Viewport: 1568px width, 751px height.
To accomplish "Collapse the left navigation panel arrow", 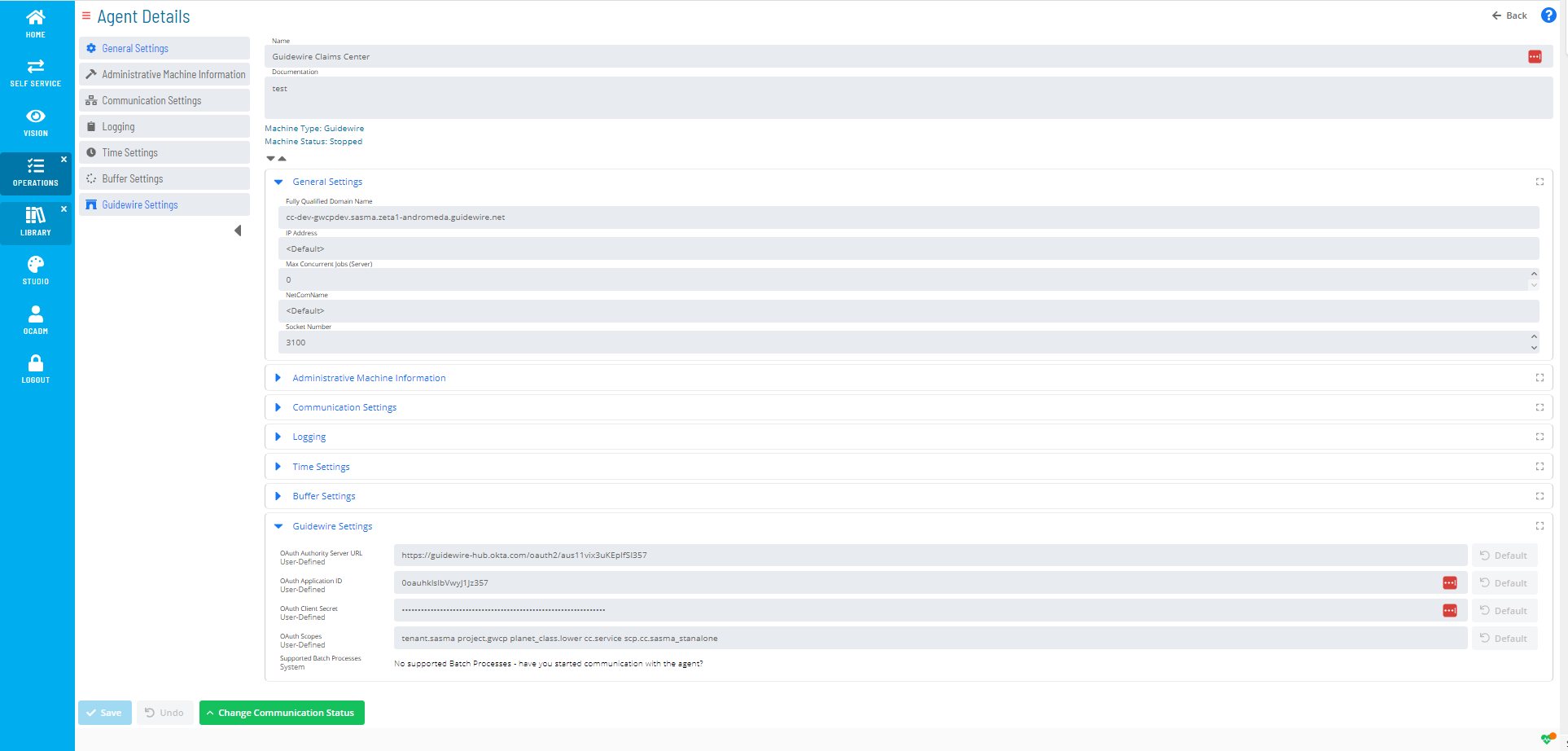I will (238, 231).
